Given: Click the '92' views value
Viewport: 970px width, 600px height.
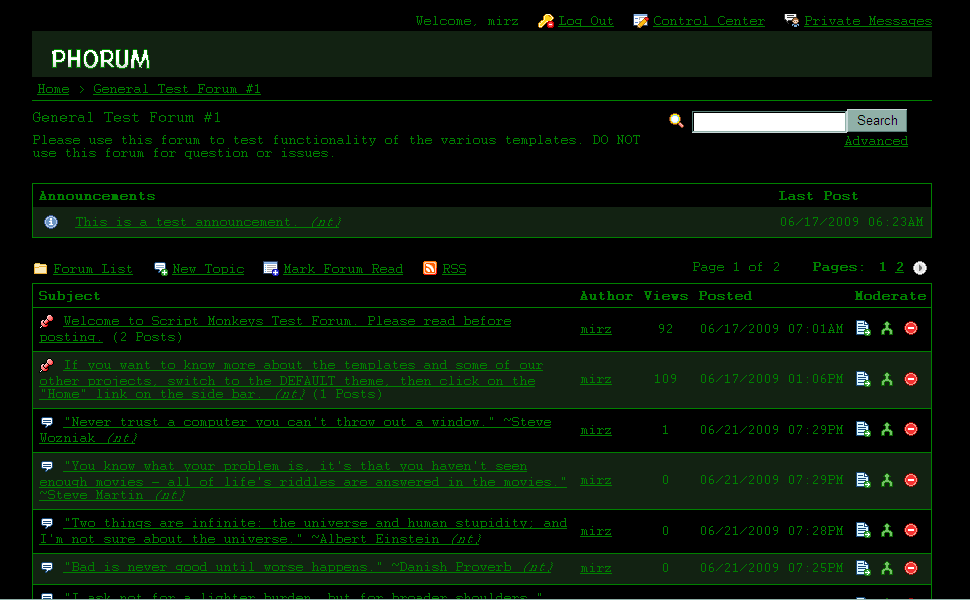Looking at the screenshot, I should [666, 328].
